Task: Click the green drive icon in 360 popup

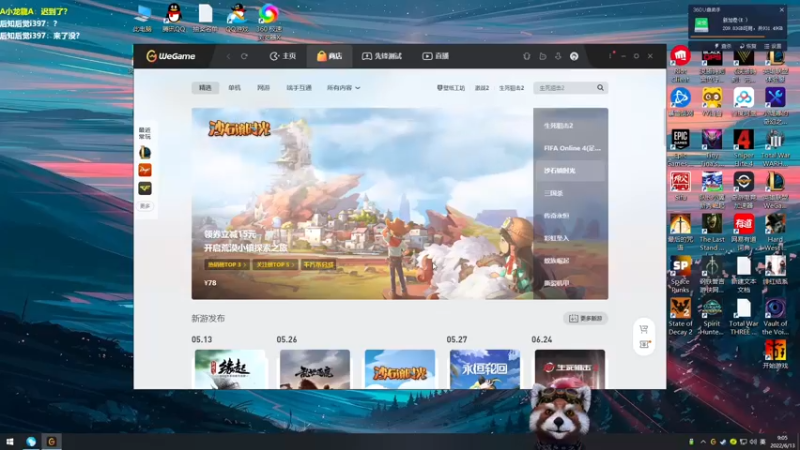Action: [x=702, y=24]
